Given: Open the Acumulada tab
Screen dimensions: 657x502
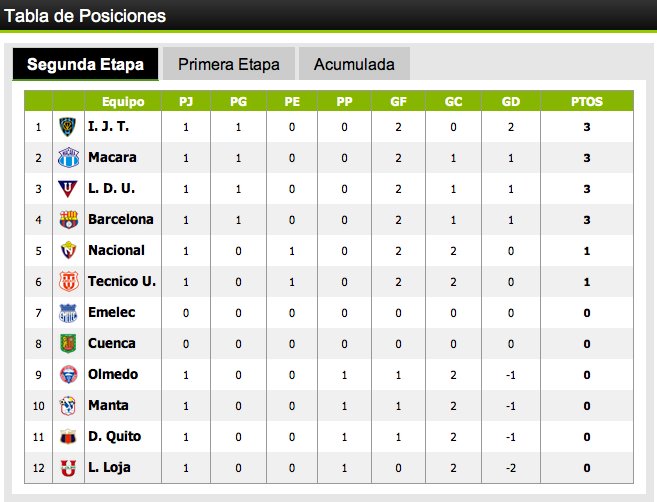Looking at the screenshot, I should [x=354, y=65].
